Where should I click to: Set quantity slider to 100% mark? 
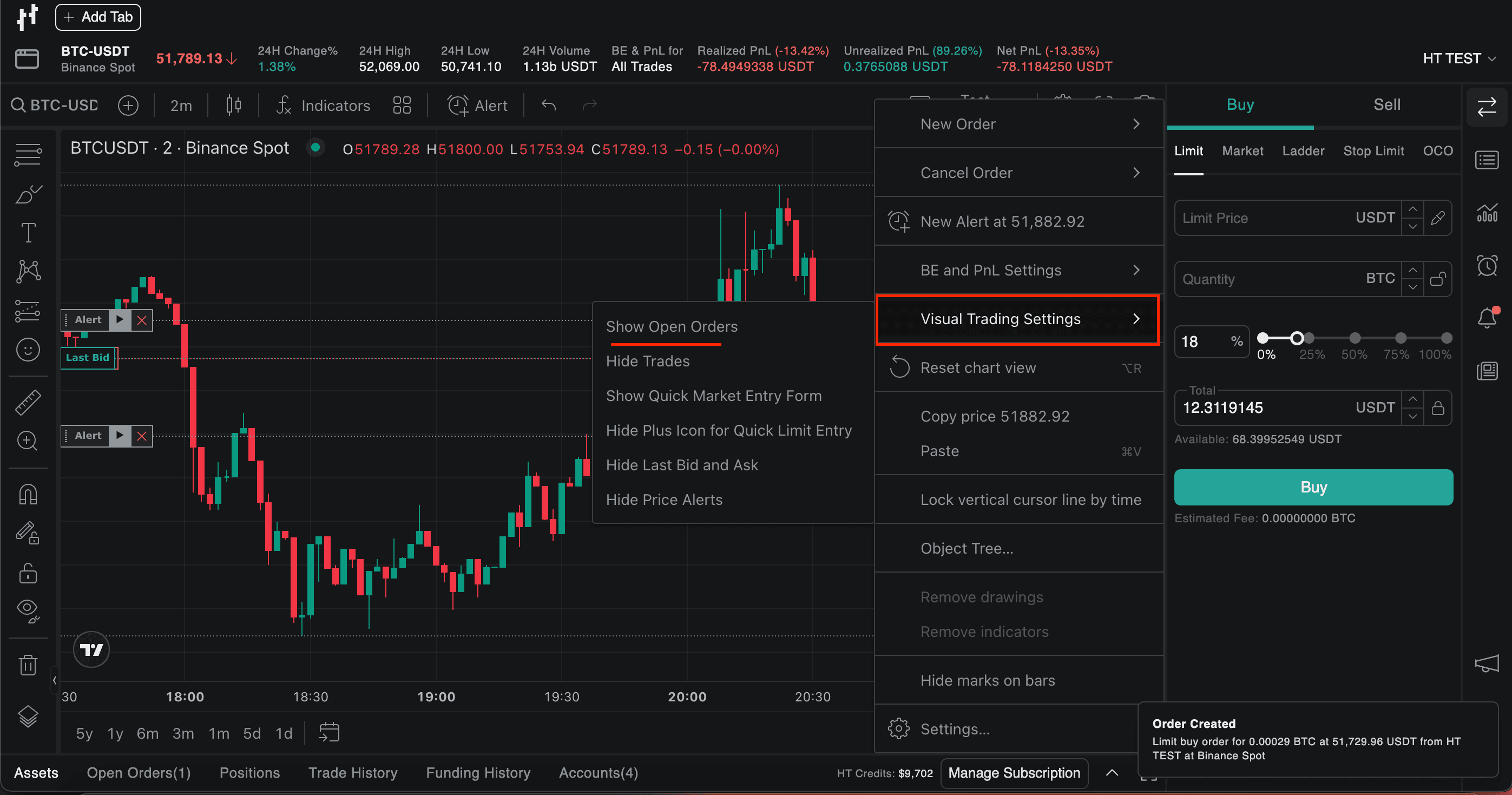[1447, 338]
